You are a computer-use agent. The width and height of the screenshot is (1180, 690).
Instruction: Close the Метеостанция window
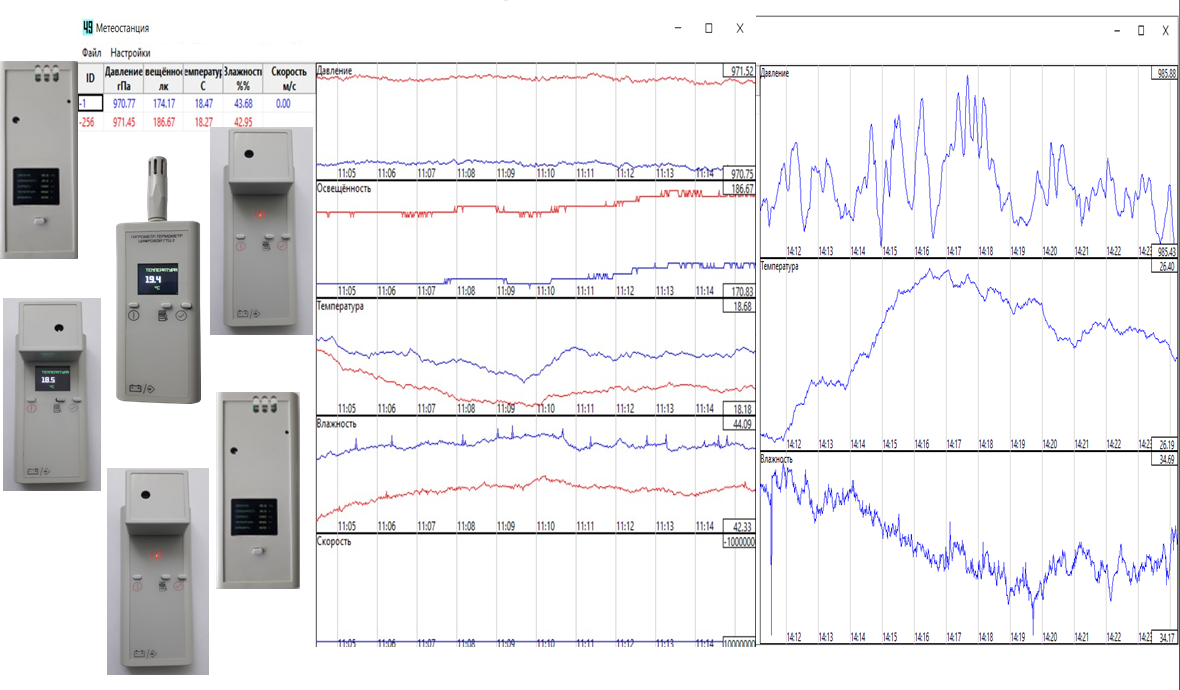pos(740,29)
